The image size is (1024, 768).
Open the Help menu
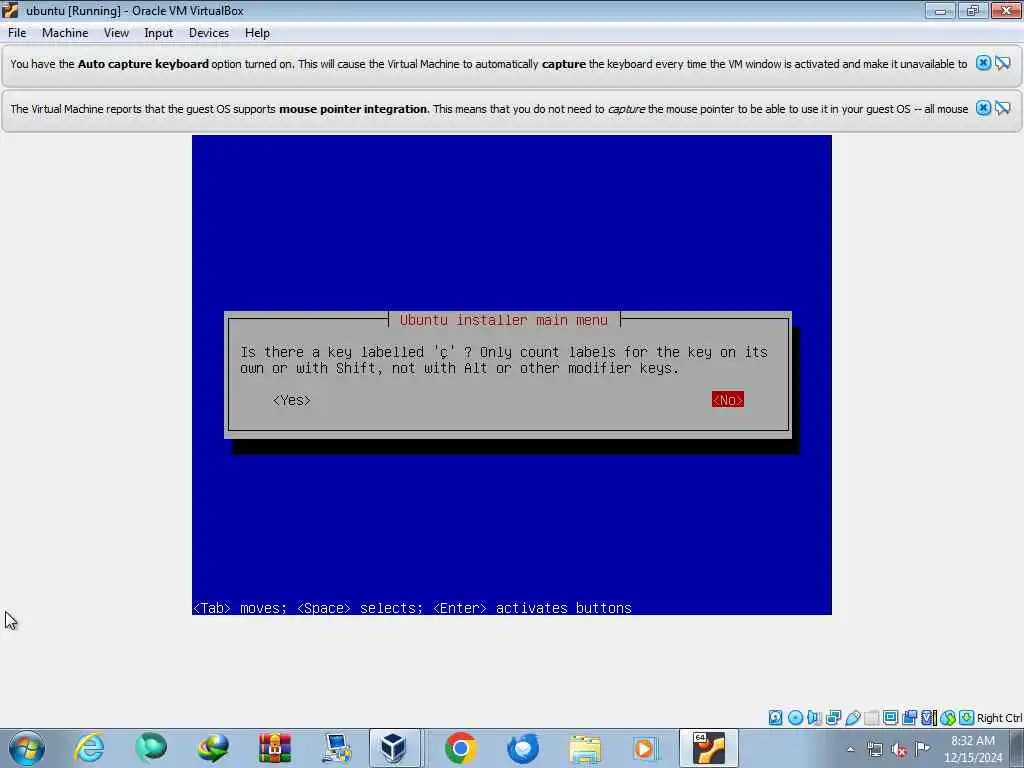click(x=257, y=33)
